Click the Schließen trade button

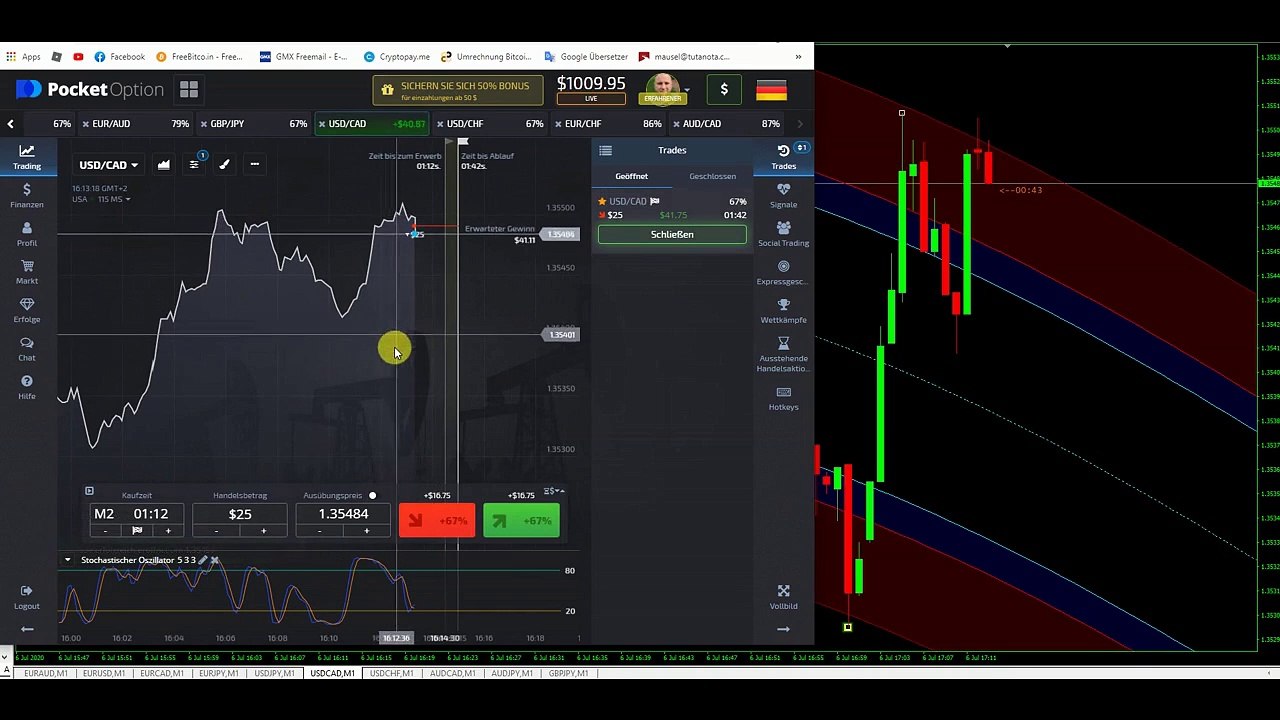point(672,234)
